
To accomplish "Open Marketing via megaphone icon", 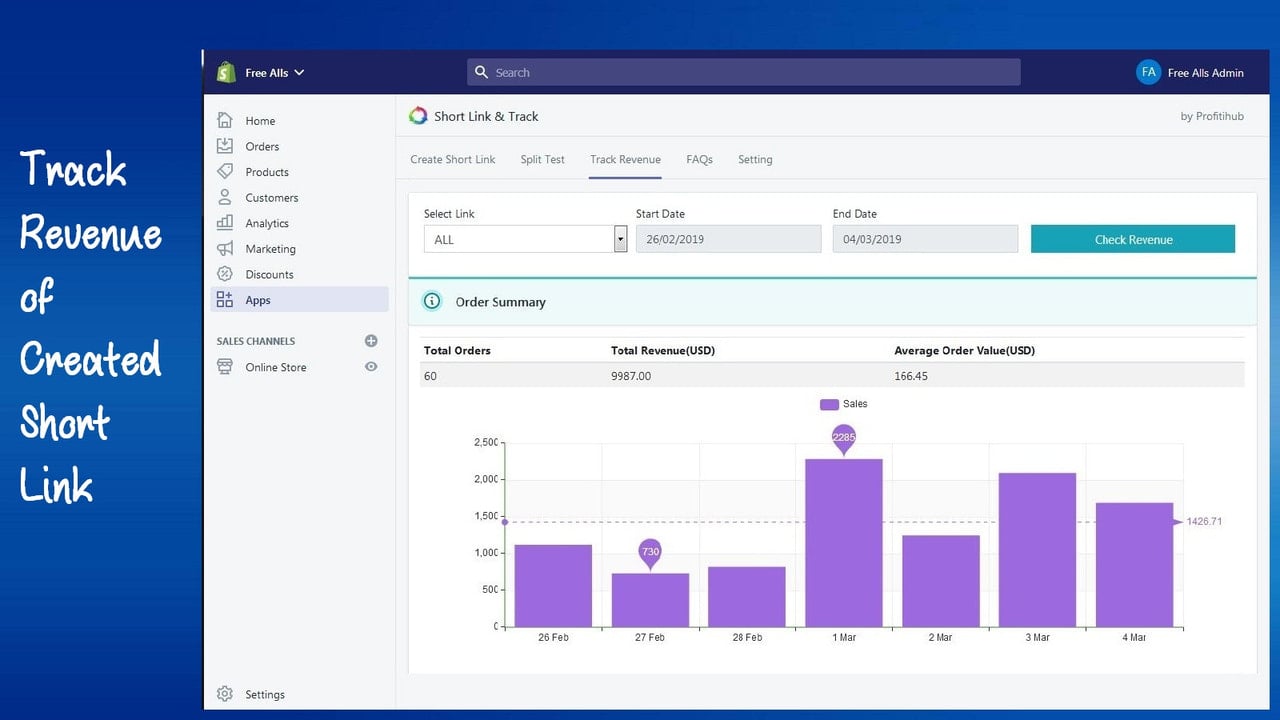I will pos(225,248).
